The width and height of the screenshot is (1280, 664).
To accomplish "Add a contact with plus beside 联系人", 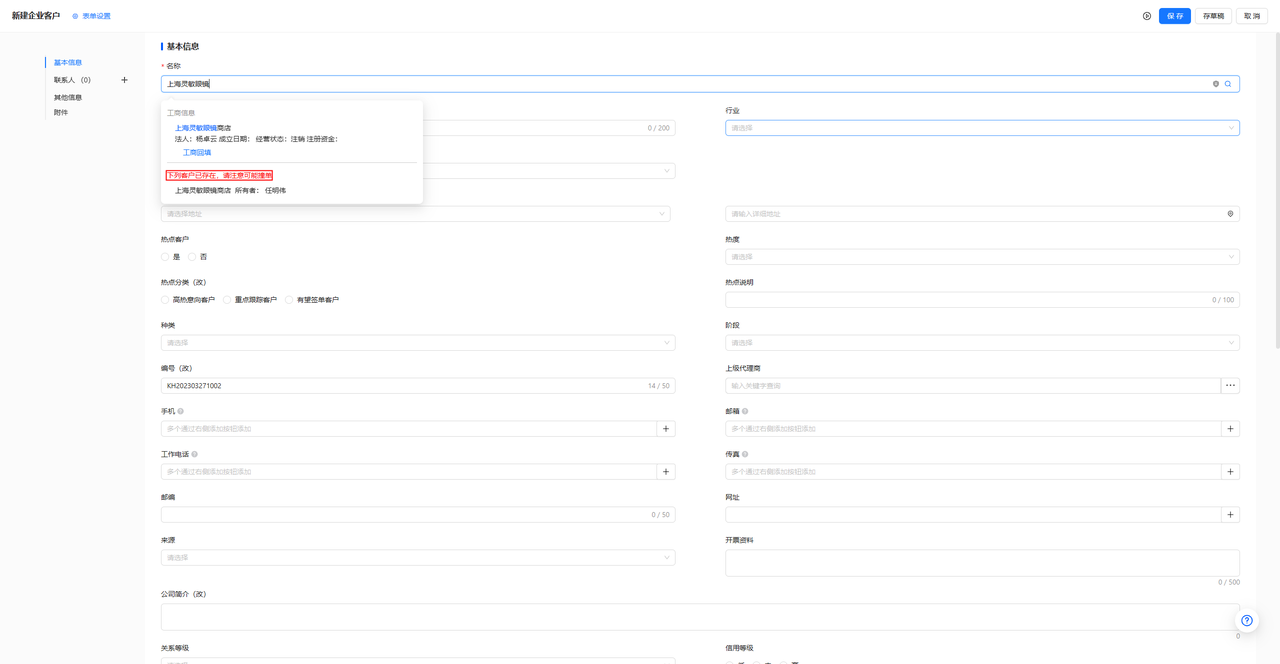I will (124, 80).
